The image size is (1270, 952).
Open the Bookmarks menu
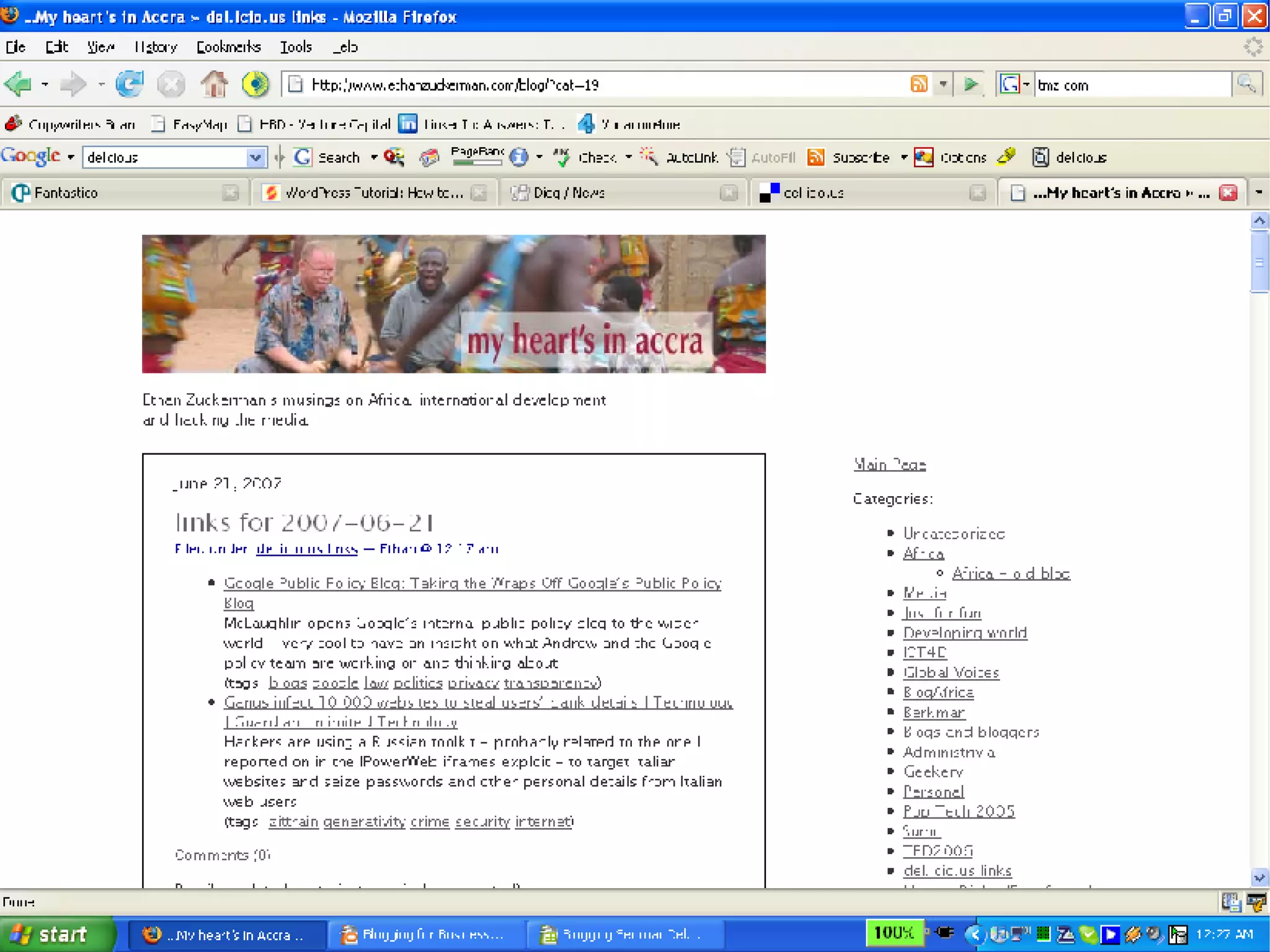tap(228, 47)
